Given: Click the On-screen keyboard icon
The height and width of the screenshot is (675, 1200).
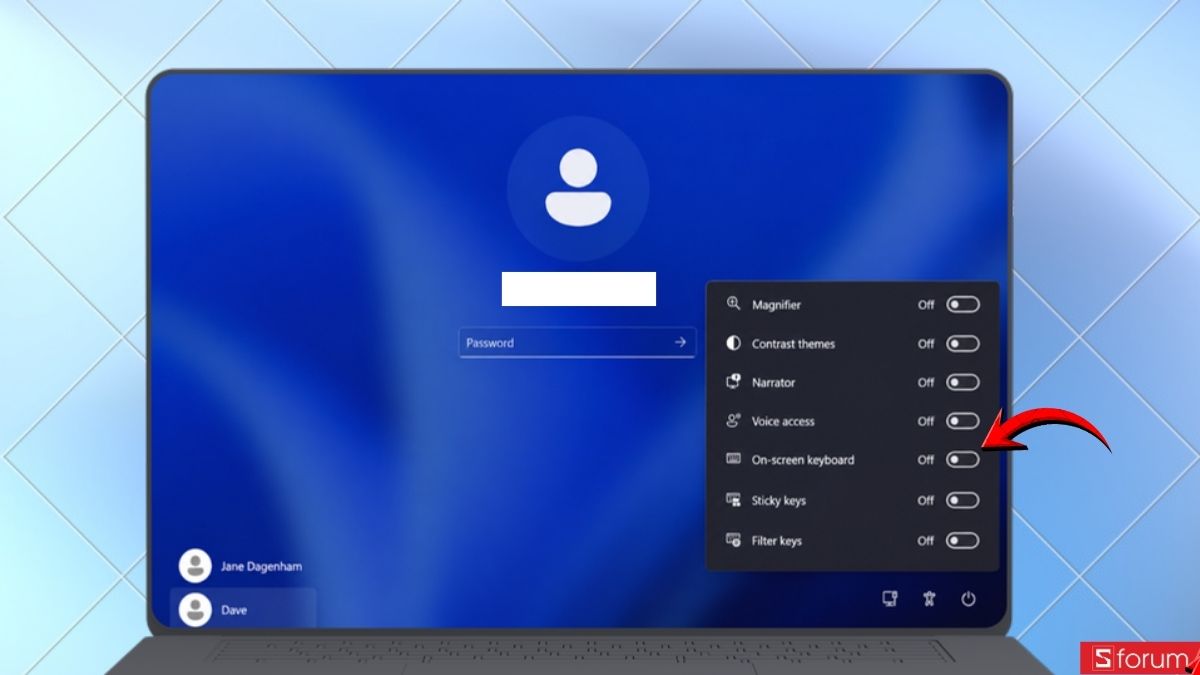Looking at the screenshot, I should tap(733, 460).
